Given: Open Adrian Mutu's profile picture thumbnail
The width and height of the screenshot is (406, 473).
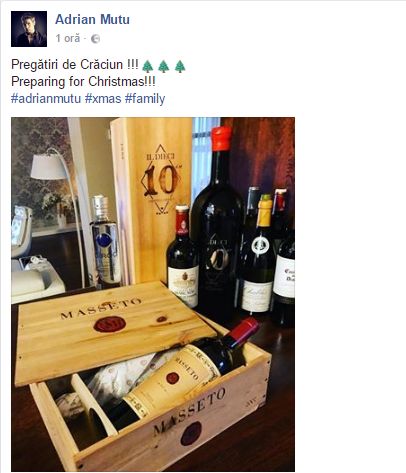Looking at the screenshot, I should 29,29.
